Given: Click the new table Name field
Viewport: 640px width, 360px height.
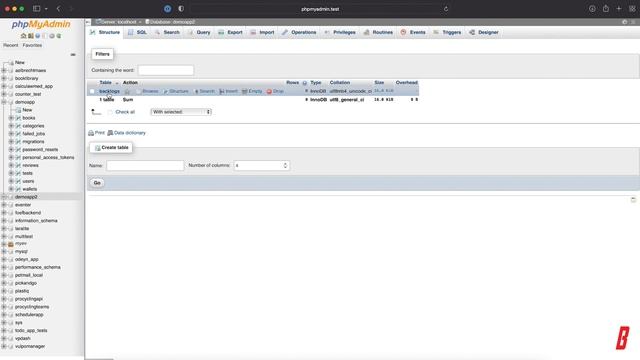Looking at the screenshot, I should pos(145,166).
